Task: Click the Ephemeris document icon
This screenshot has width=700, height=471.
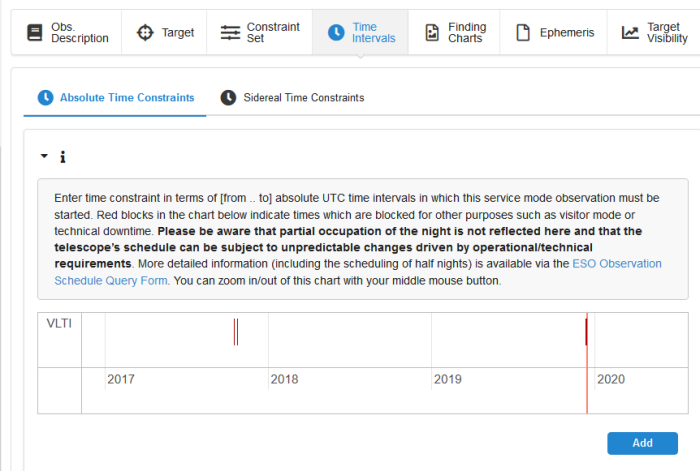Action: pyautogui.click(x=523, y=33)
